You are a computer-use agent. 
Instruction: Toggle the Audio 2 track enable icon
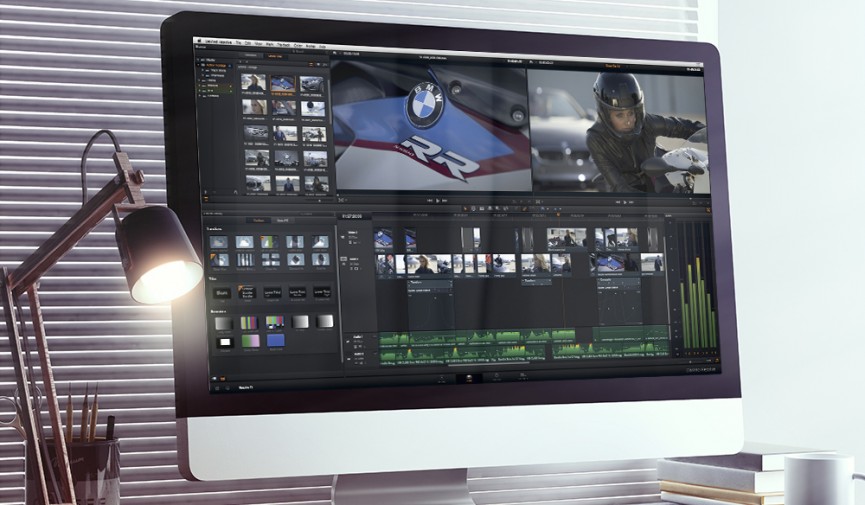pyautogui.click(x=348, y=359)
